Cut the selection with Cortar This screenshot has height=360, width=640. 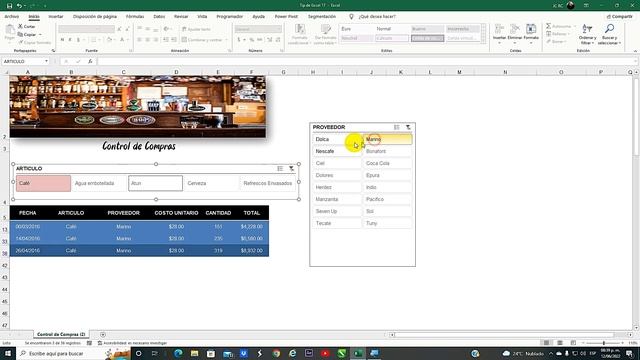27,27
